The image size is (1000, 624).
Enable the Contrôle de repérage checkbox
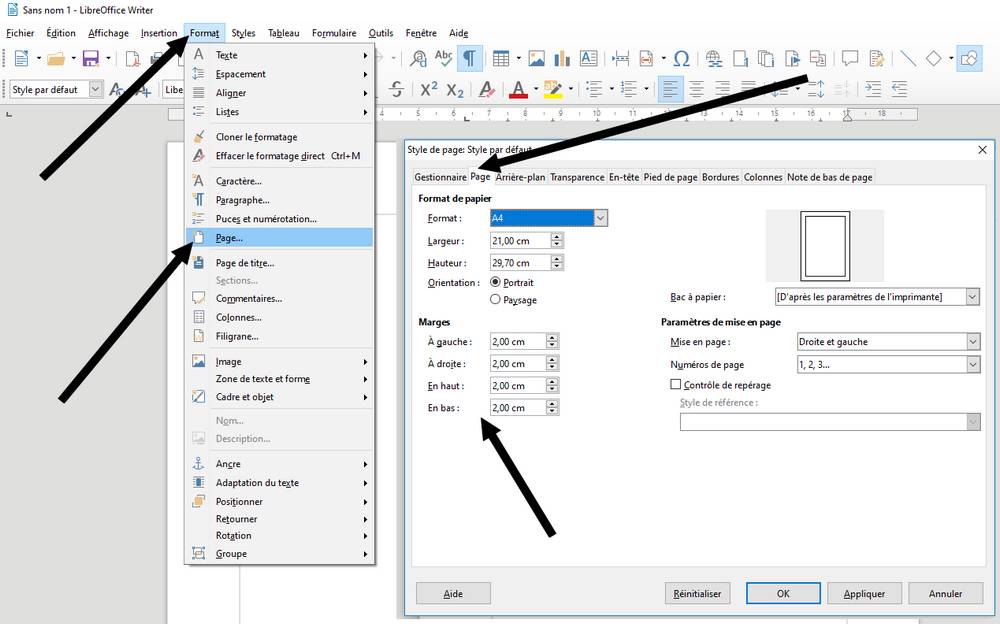point(676,385)
